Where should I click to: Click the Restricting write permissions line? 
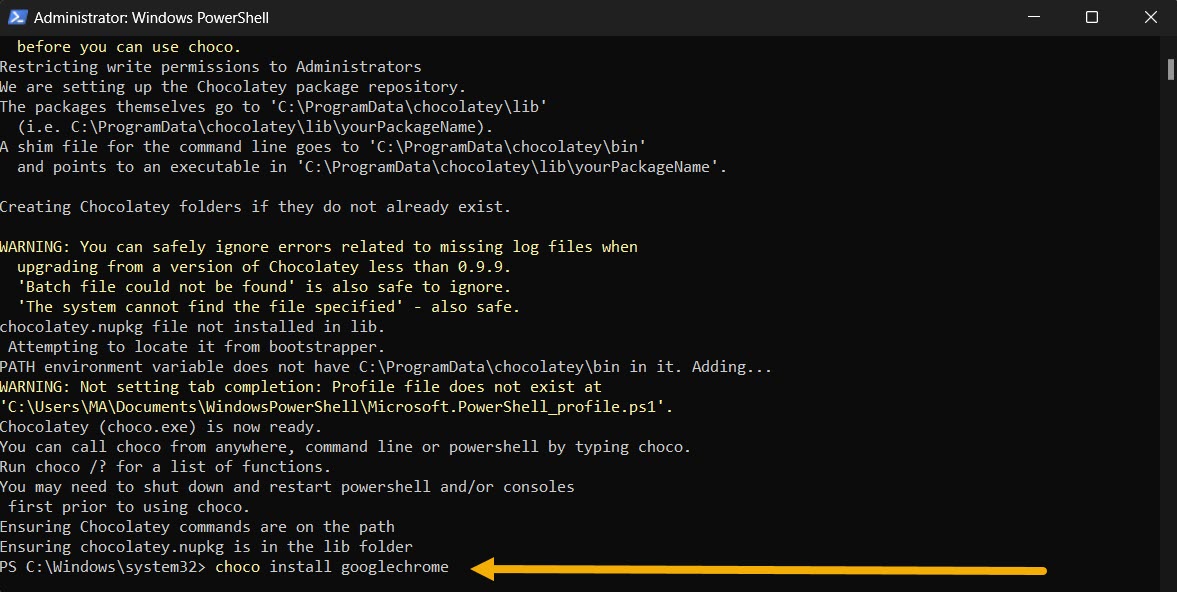pyautogui.click(x=210, y=66)
